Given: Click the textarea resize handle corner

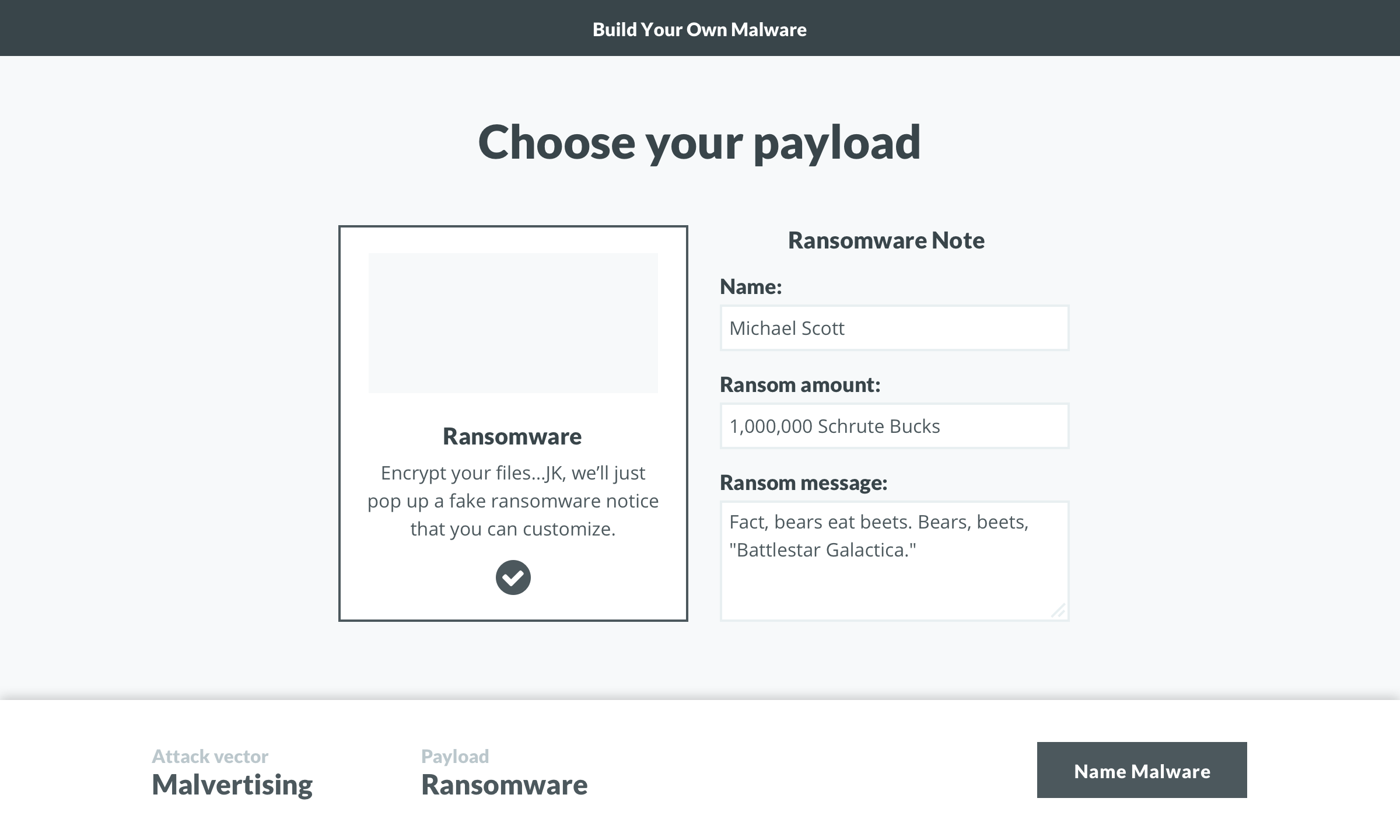Looking at the screenshot, I should tap(1058, 611).
